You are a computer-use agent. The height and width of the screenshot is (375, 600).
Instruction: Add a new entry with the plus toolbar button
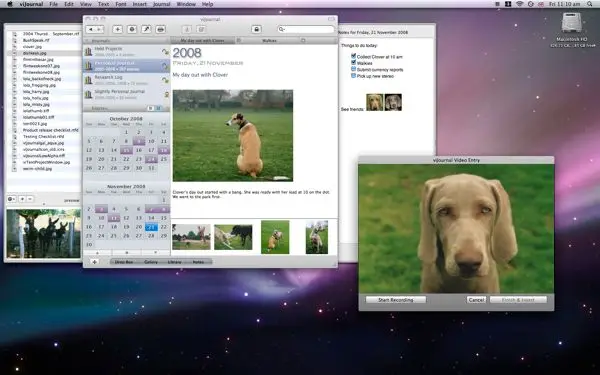click(117, 29)
